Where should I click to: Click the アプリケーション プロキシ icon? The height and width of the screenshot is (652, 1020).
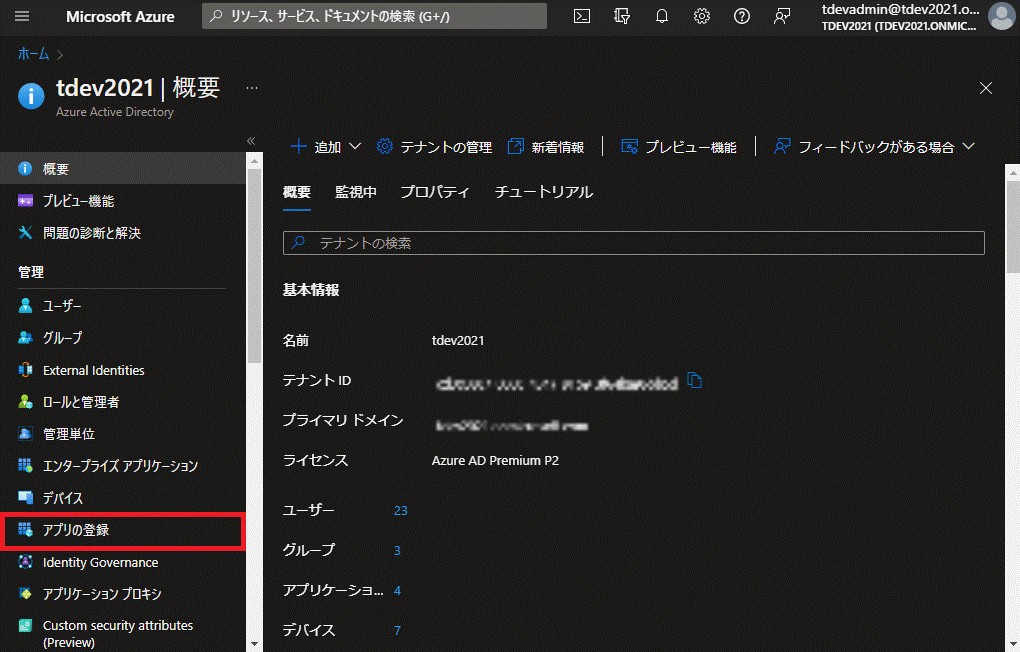coord(25,594)
